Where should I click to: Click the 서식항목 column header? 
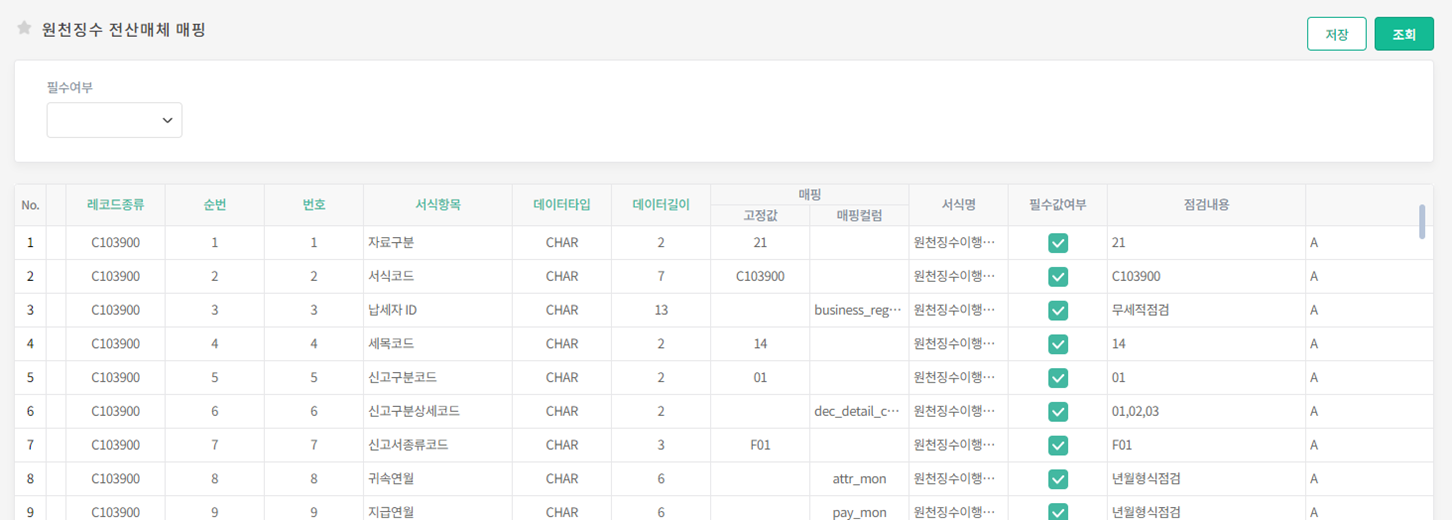tap(437, 205)
